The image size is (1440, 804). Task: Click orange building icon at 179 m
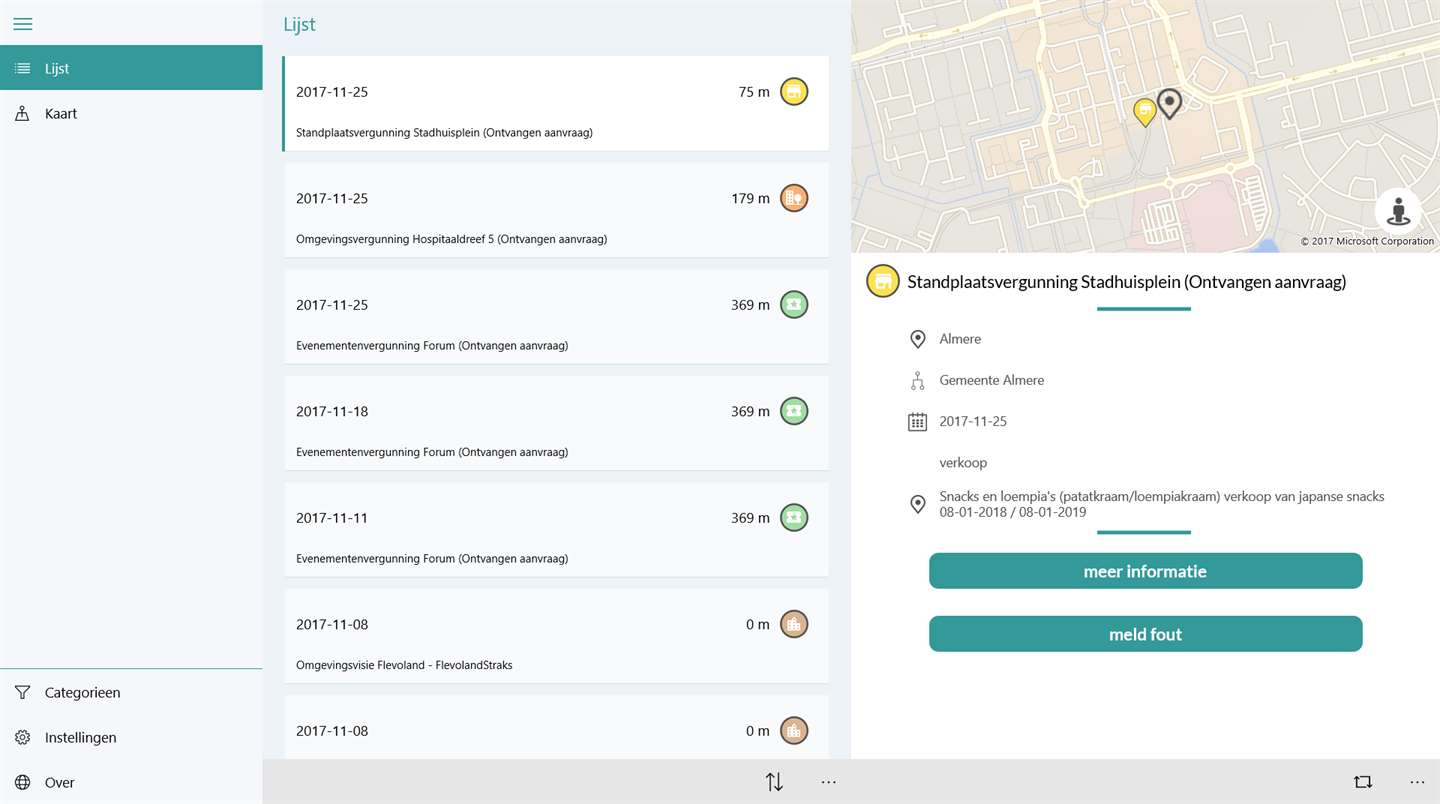[x=794, y=198]
